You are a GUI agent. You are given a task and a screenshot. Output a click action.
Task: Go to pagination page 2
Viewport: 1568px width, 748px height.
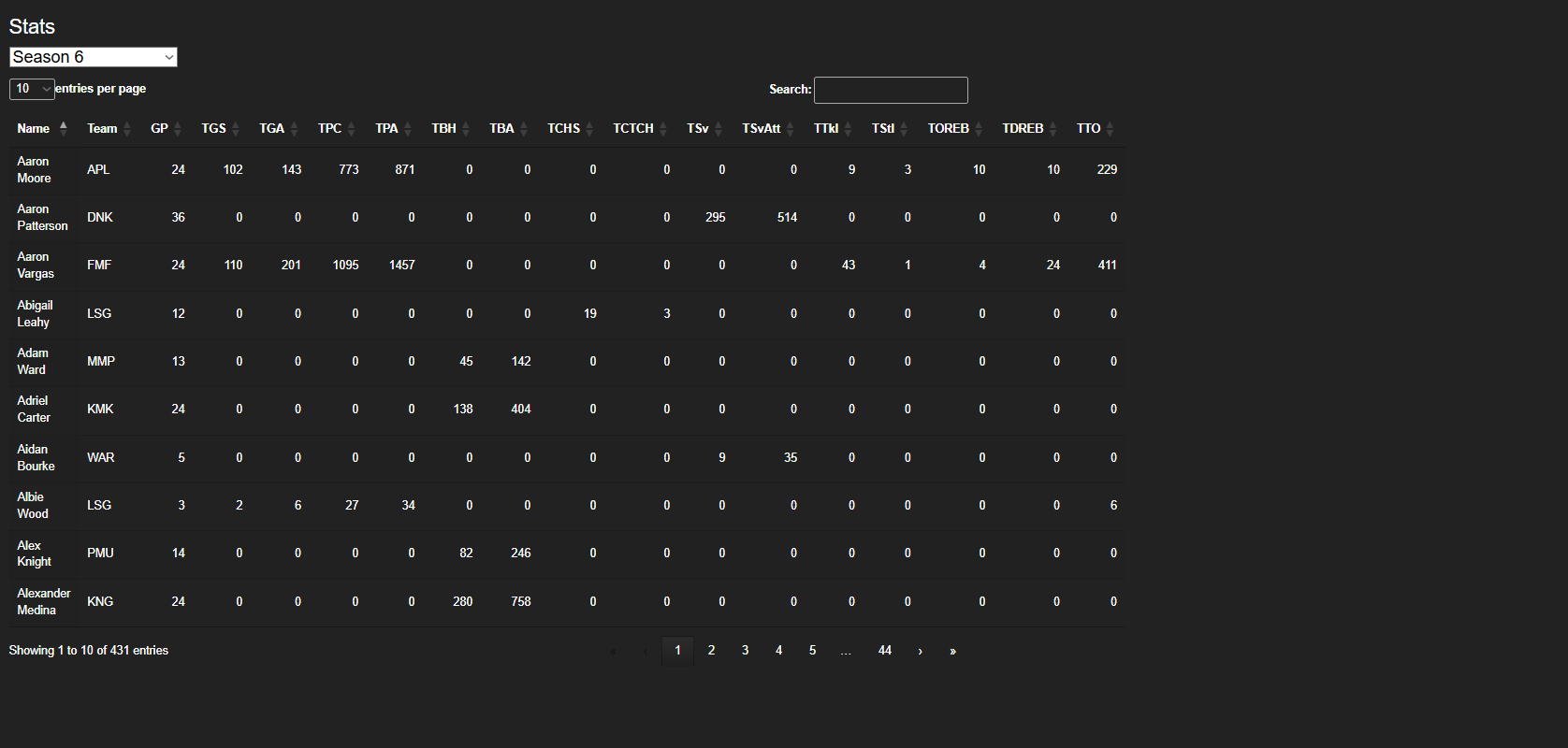[x=711, y=650]
